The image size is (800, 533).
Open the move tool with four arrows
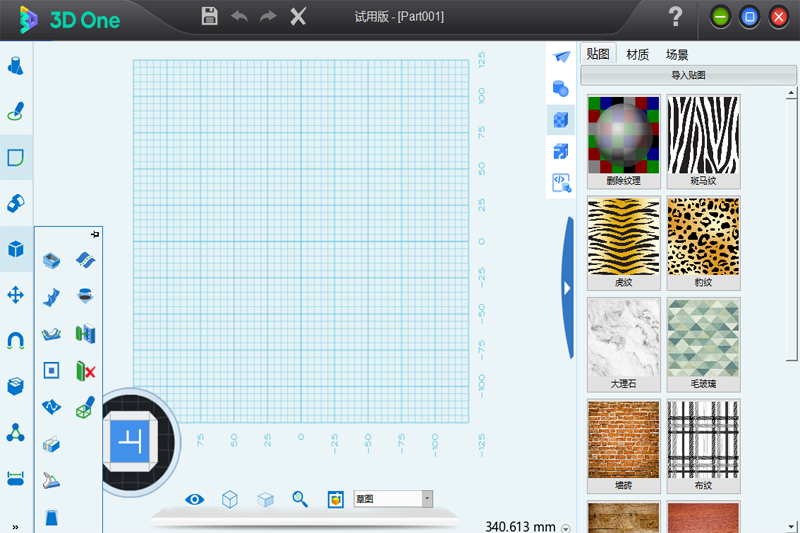(16, 295)
